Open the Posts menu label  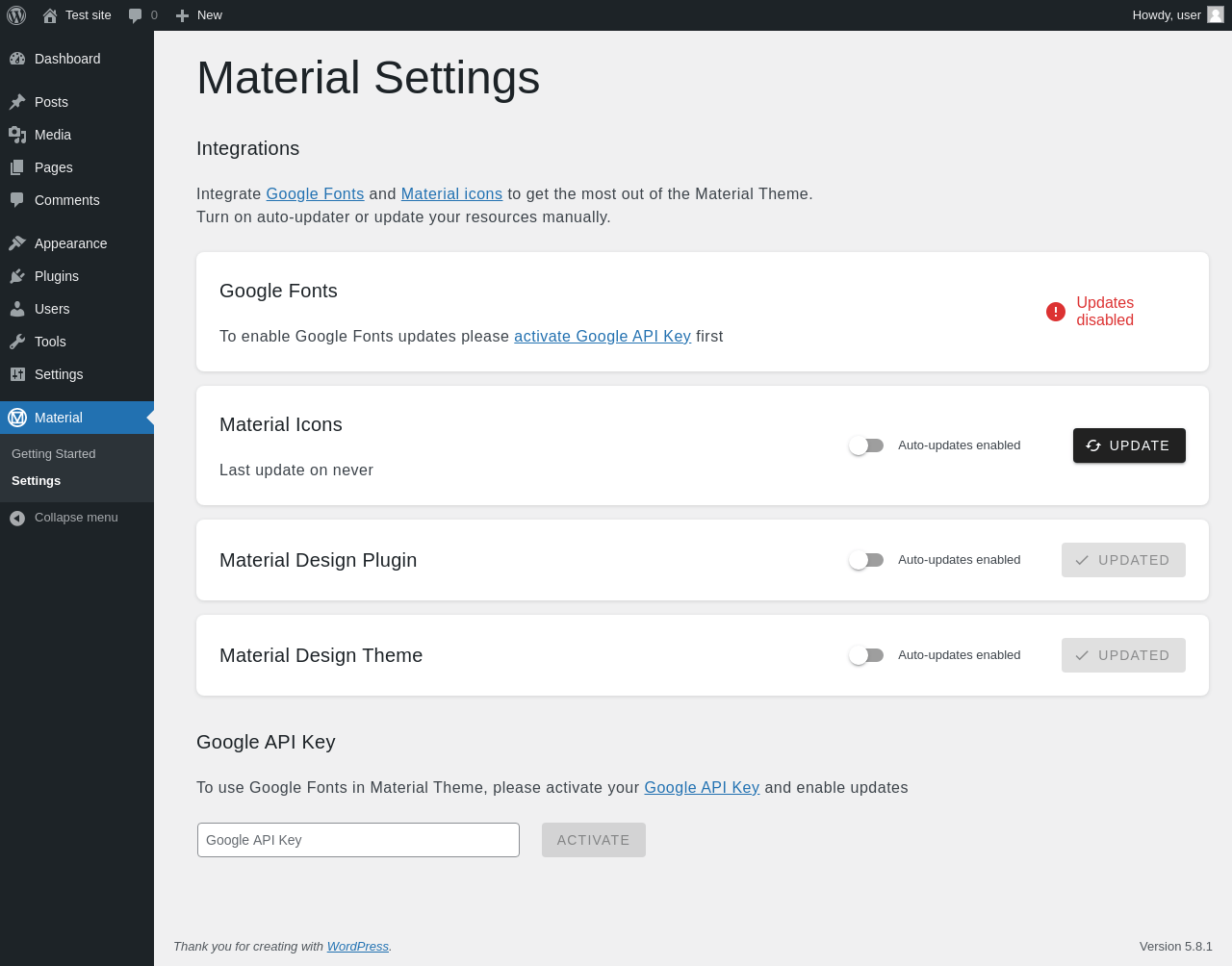(51, 102)
